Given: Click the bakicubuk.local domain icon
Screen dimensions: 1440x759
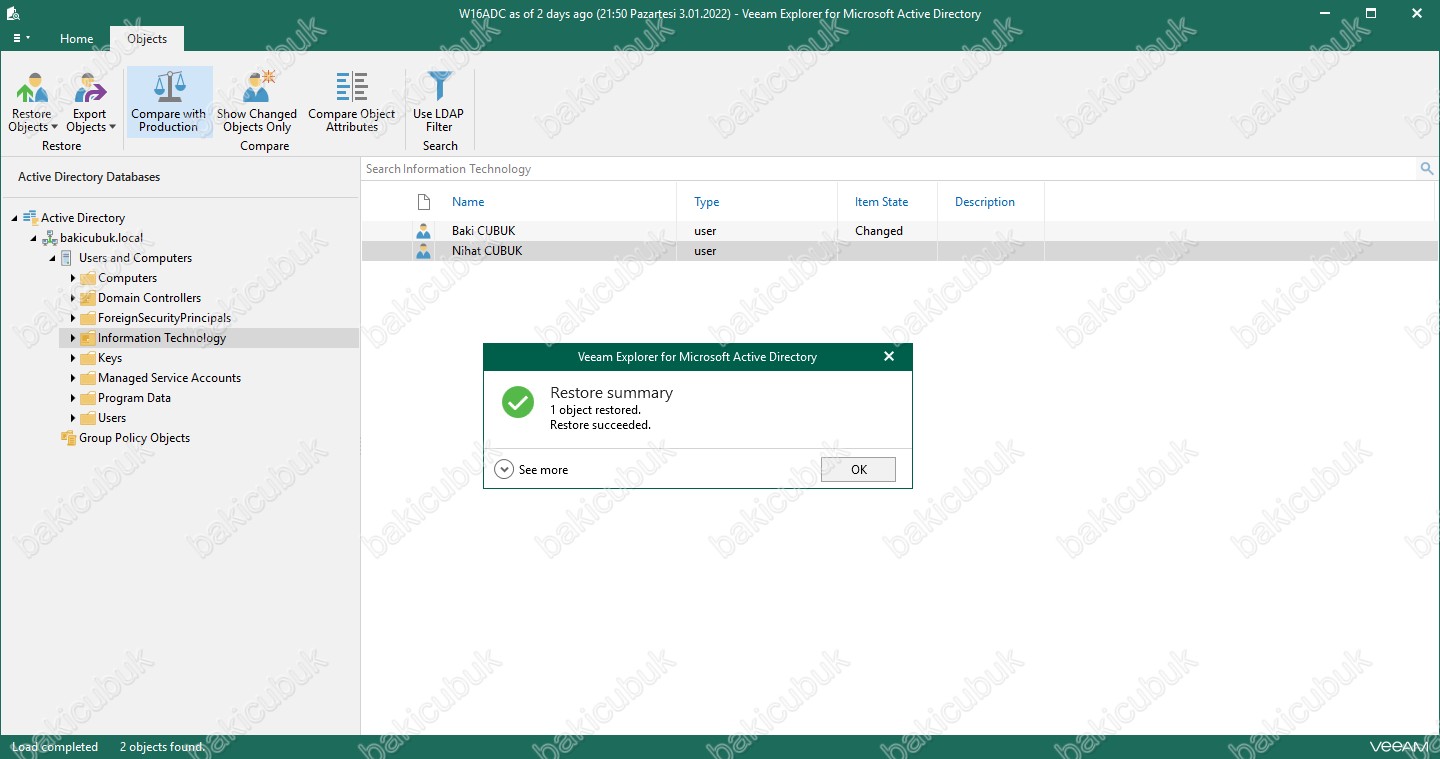Looking at the screenshot, I should [x=49, y=238].
